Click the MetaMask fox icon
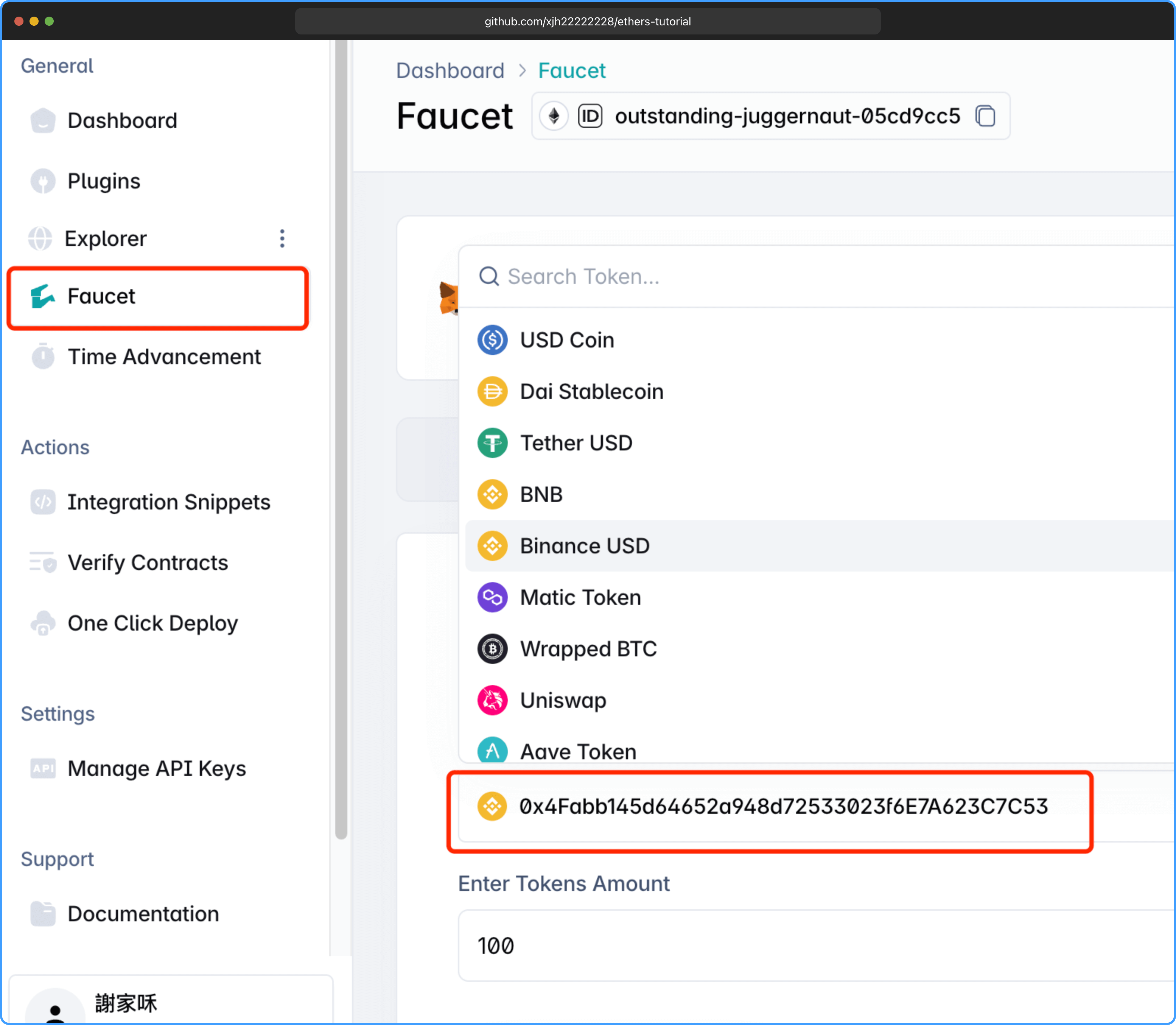1176x1025 pixels. tap(449, 298)
